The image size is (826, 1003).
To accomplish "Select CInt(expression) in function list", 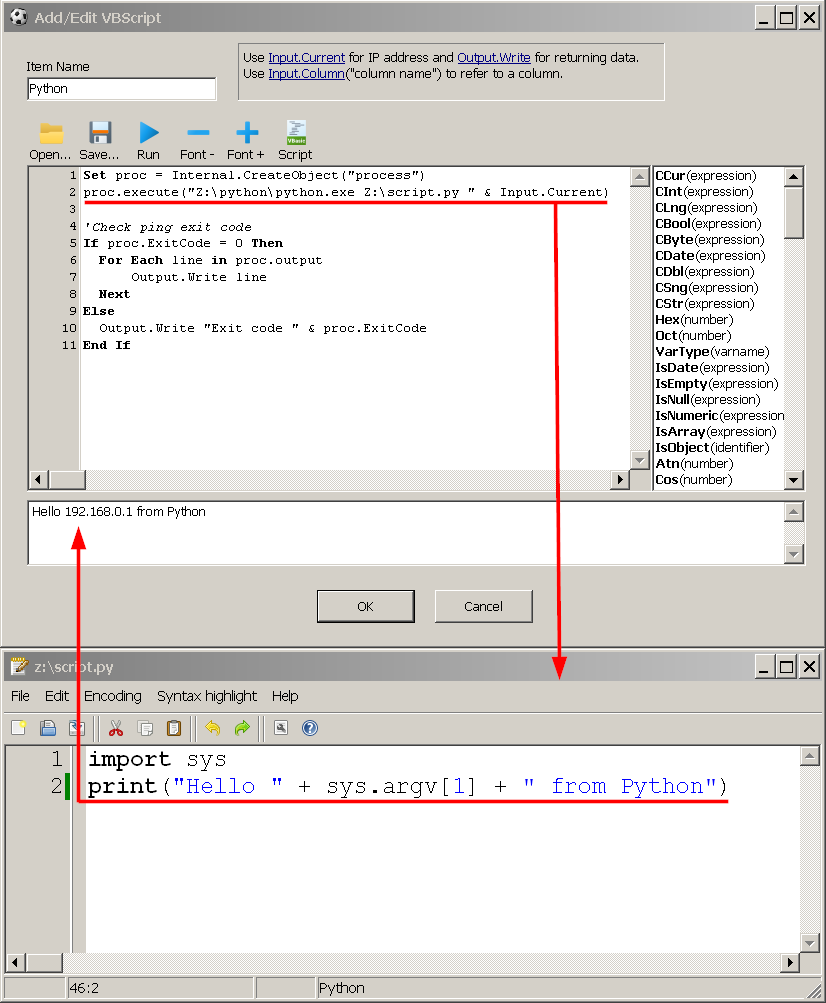I will click(704, 191).
